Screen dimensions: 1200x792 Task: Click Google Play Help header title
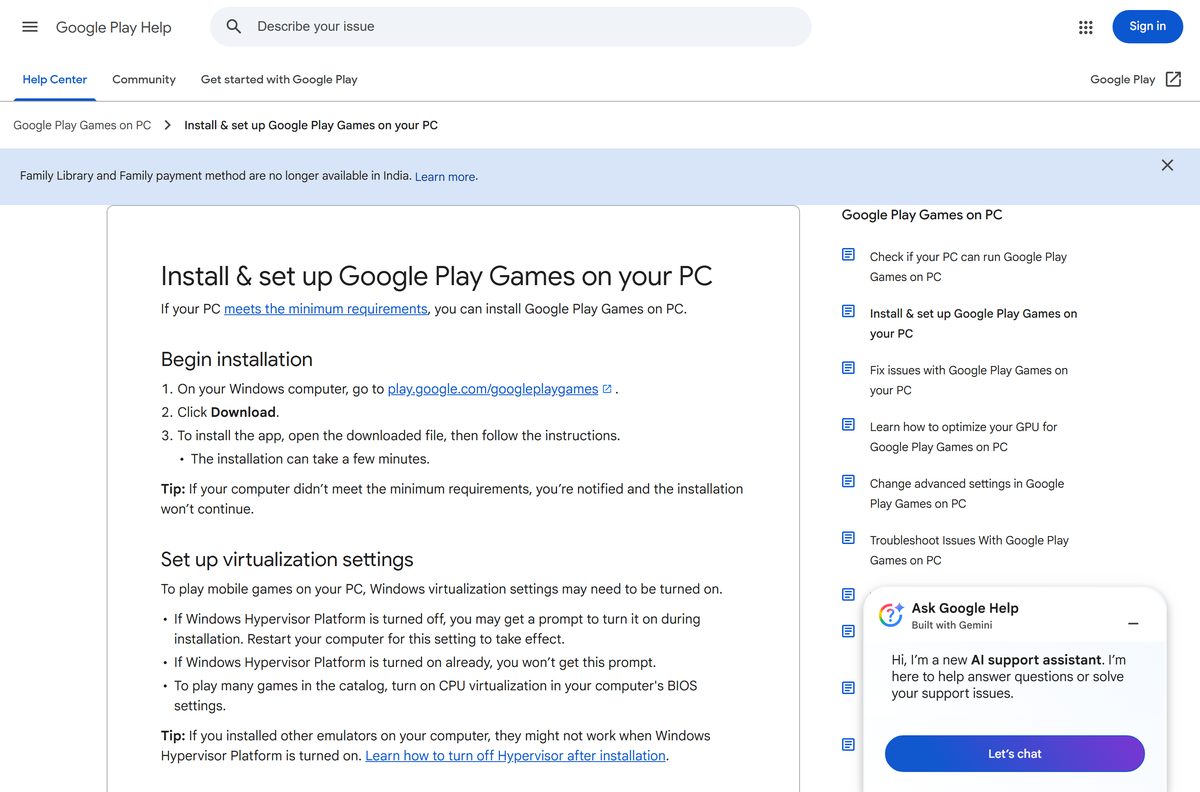click(114, 27)
